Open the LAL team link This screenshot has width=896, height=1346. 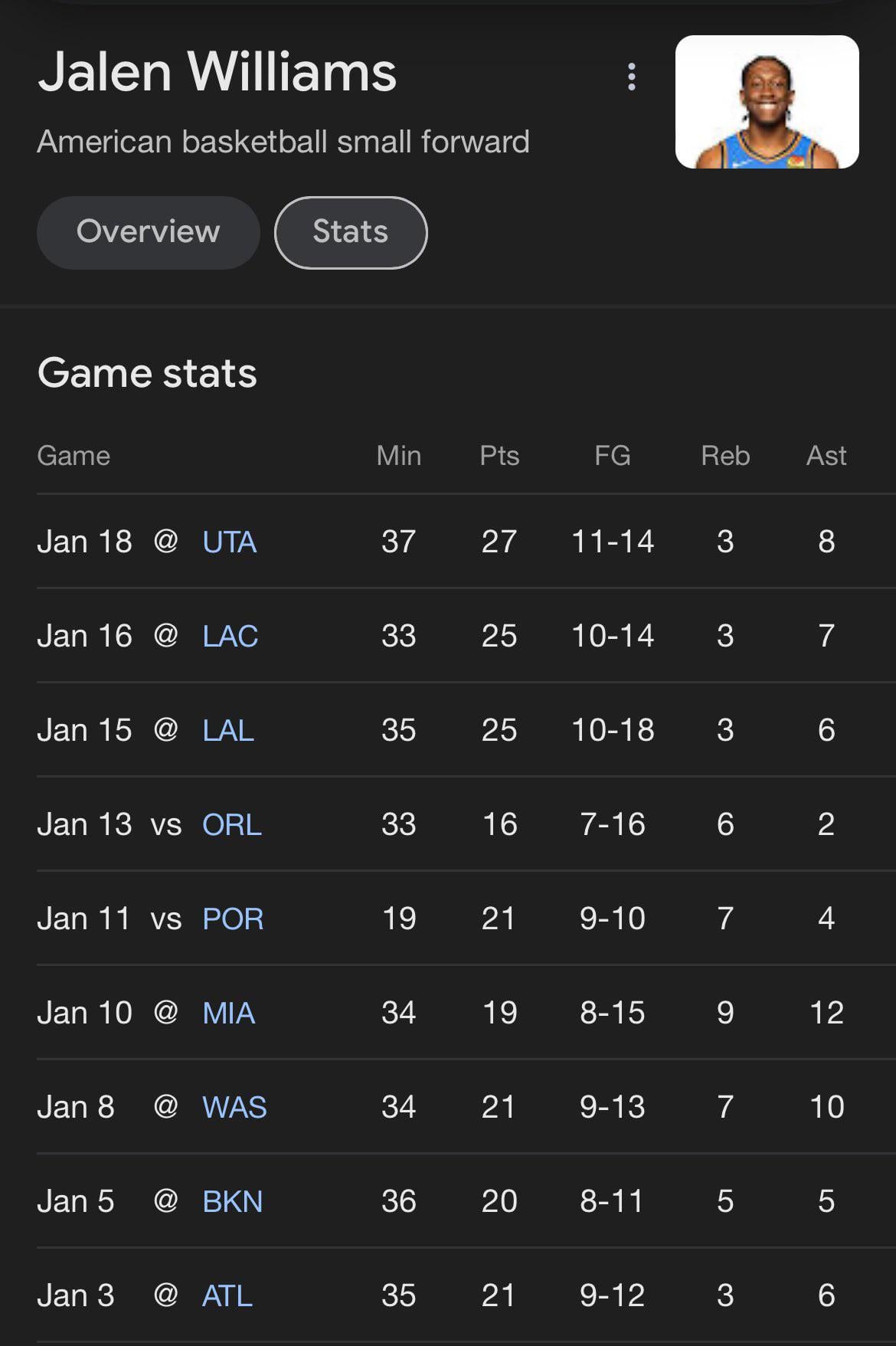[x=227, y=731]
